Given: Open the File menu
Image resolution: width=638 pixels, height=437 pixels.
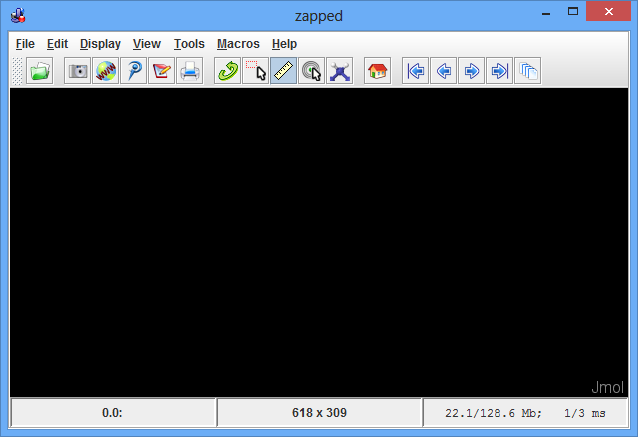Looking at the screenshot, I should 25,44.
